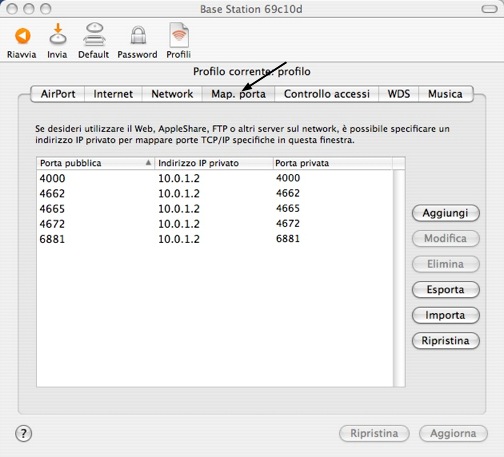
Task: Open the Password lock icon
Action: 138,35
